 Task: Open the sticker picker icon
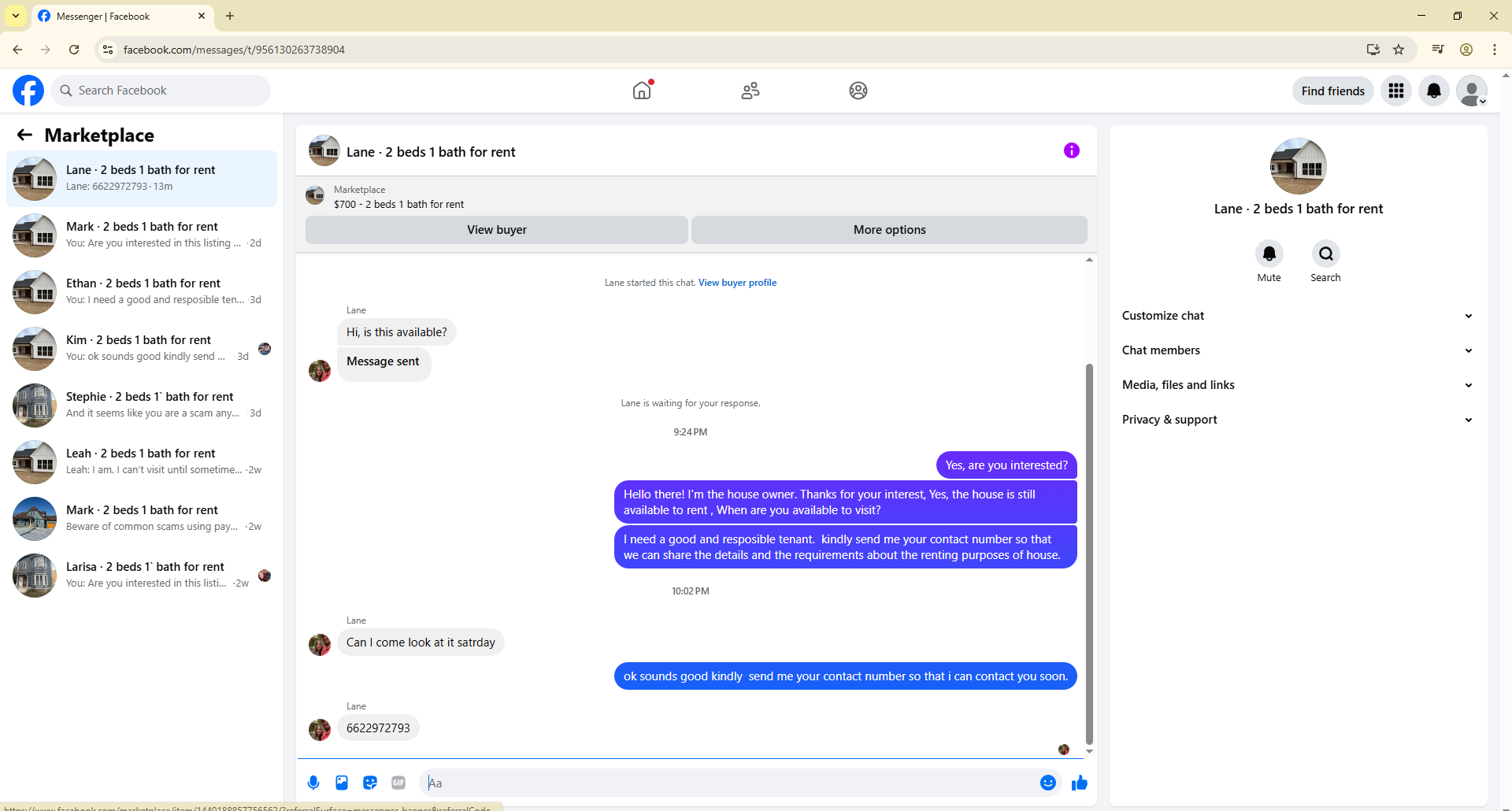click(x=370, y=783)
